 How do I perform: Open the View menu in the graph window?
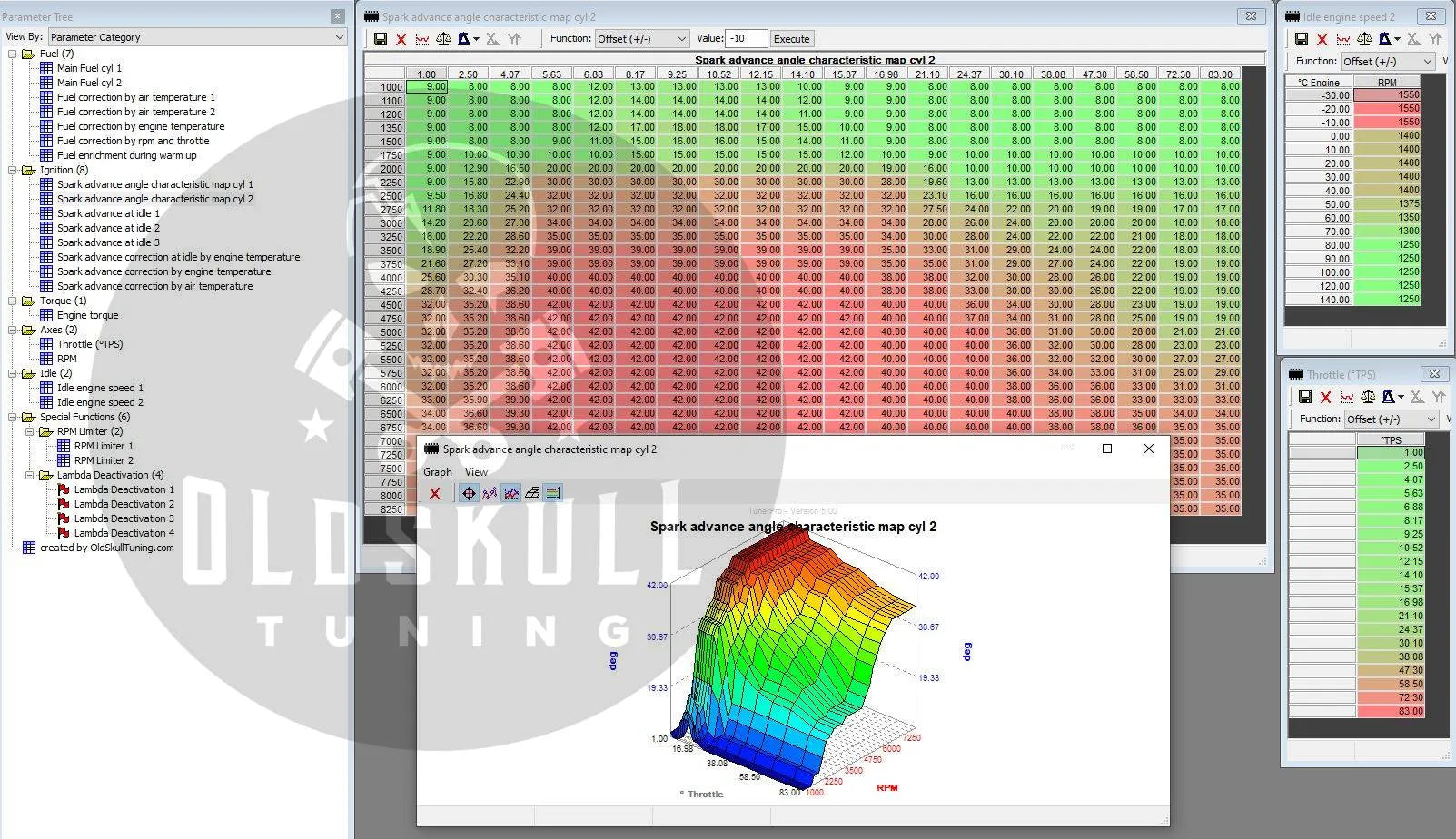[x=476, y=472]
